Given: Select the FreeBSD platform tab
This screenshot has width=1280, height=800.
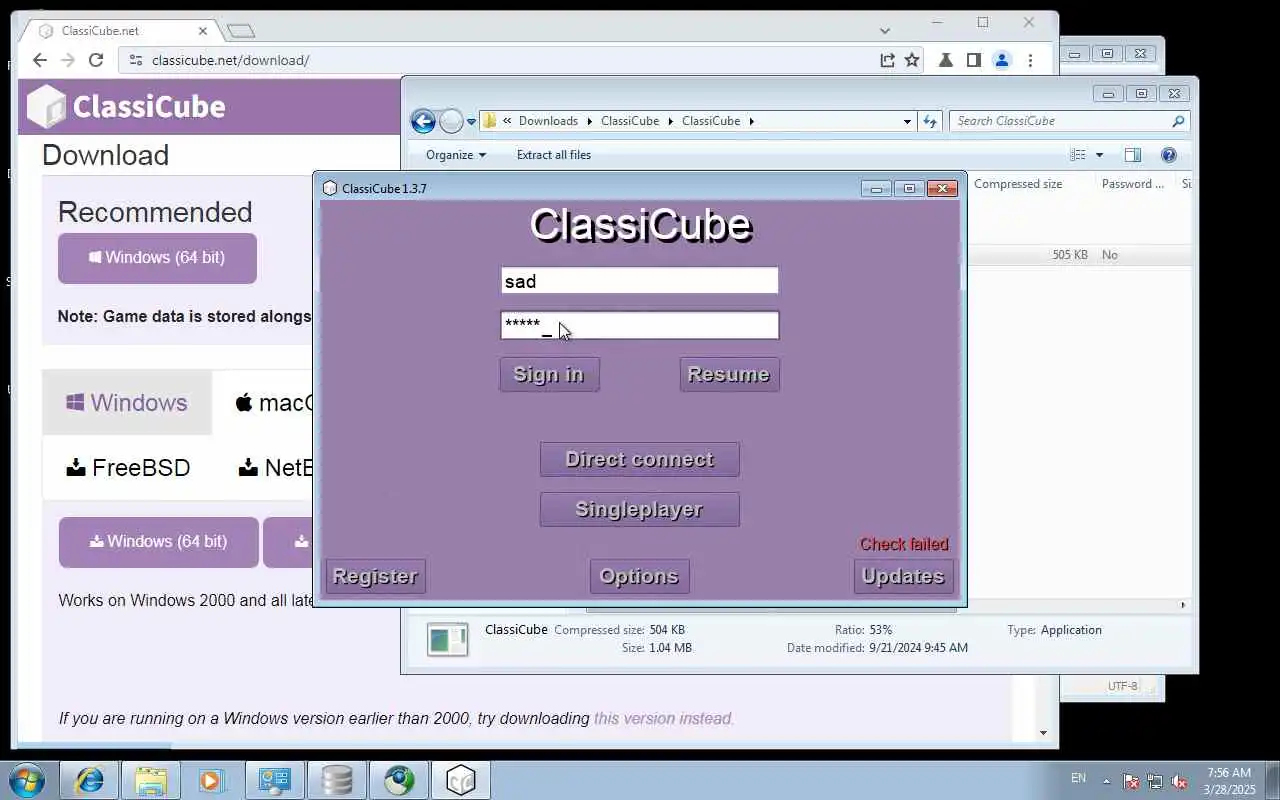Looking at the screenshot, I should (x=127, y=467).
